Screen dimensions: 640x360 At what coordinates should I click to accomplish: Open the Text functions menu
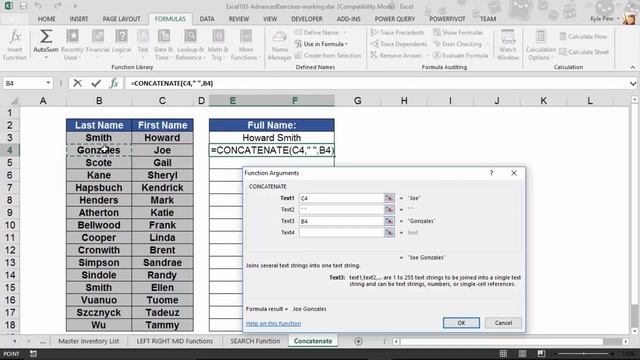tap(143, 45)
